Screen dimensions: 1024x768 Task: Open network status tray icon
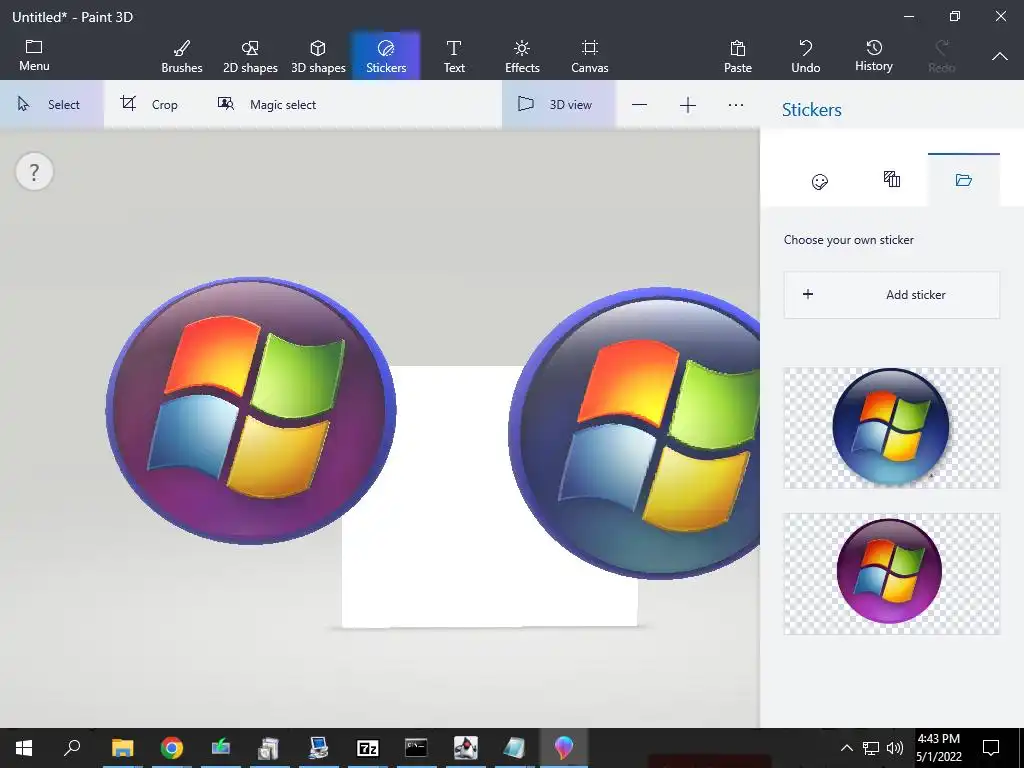click(871, 748)
